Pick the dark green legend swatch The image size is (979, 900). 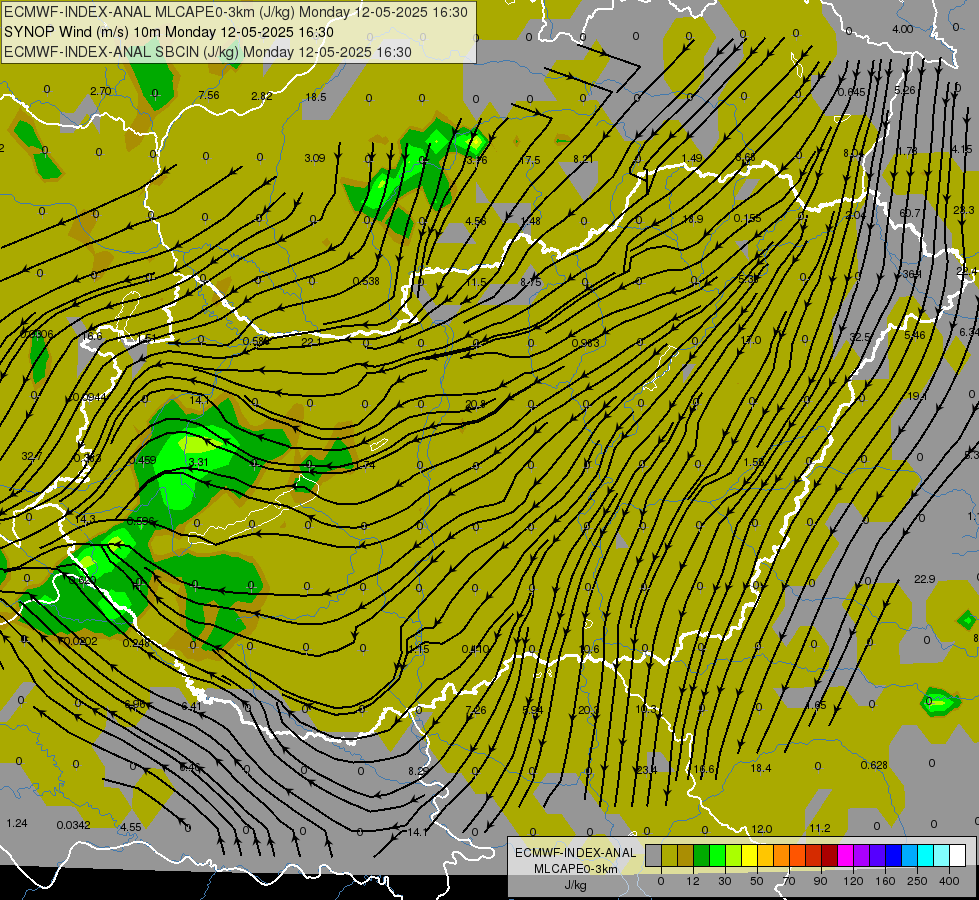pyautogui.click(x=701, y=855)
